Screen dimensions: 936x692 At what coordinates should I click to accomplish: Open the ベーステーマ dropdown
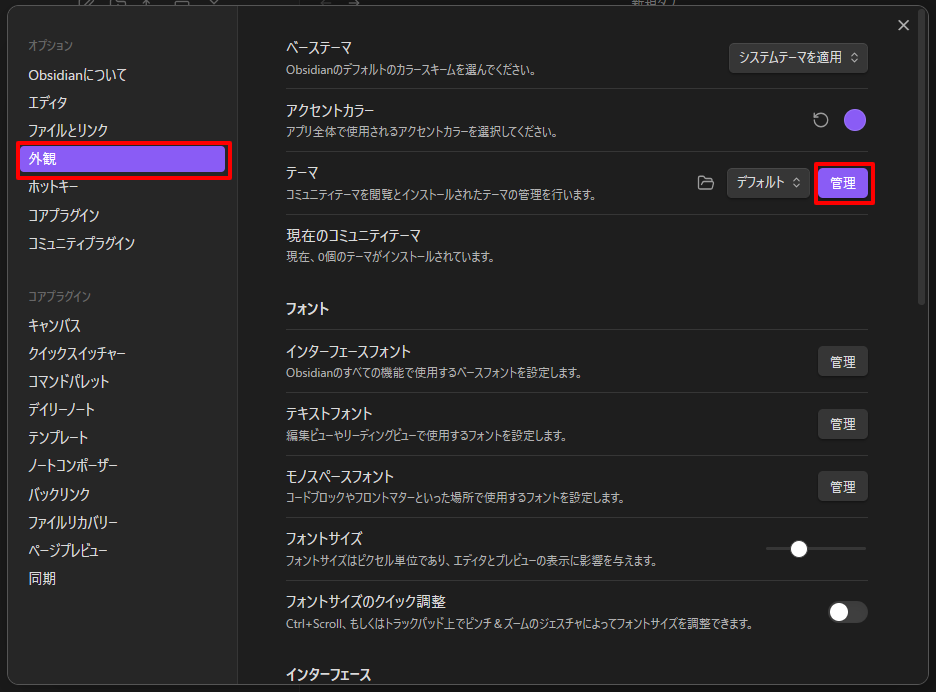pyautogui.click(x=798, y=58)
